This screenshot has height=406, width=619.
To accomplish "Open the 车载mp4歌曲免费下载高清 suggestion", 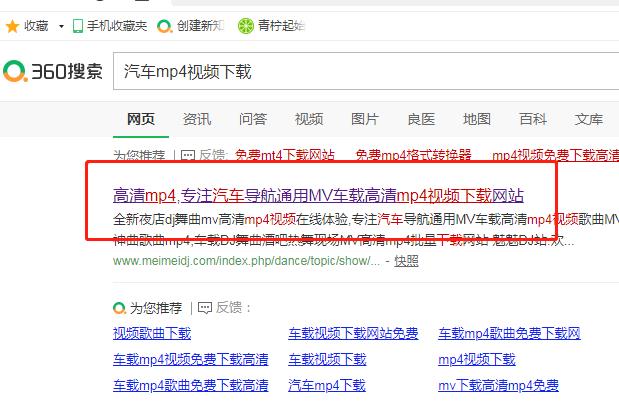I will pos(191,385).
